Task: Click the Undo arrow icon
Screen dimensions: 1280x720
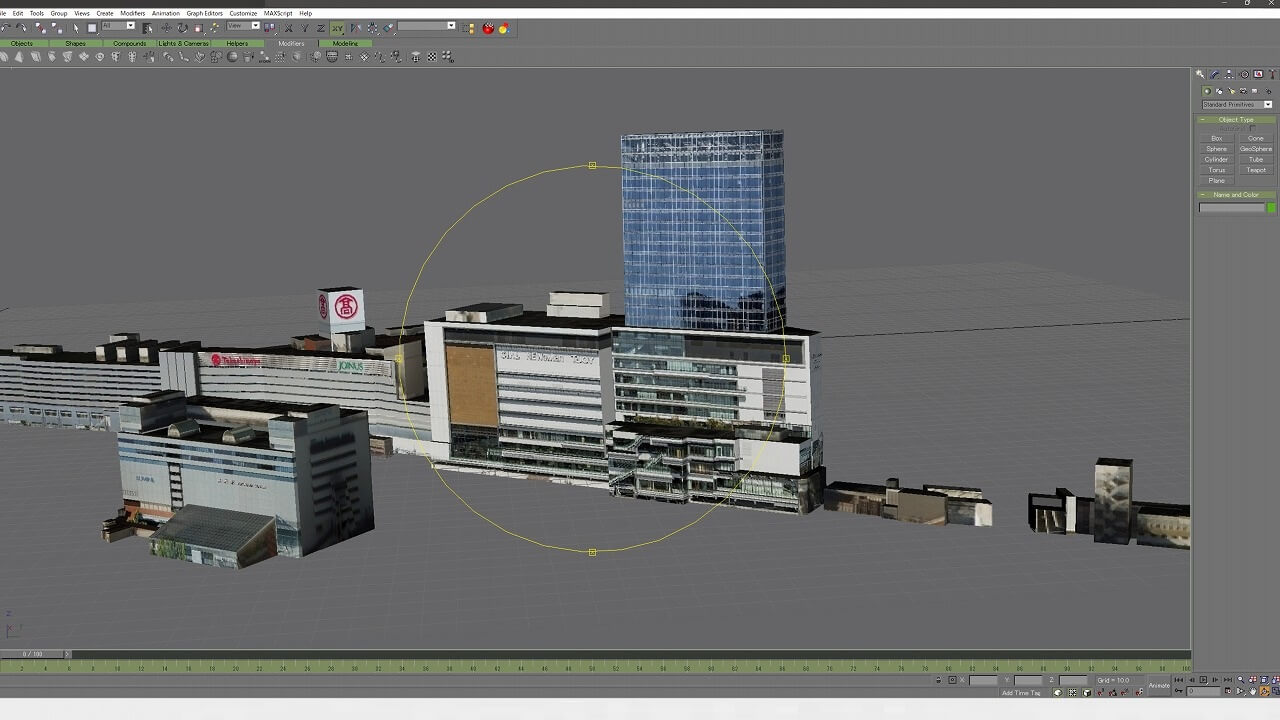Action: click(x=7, y=28)
